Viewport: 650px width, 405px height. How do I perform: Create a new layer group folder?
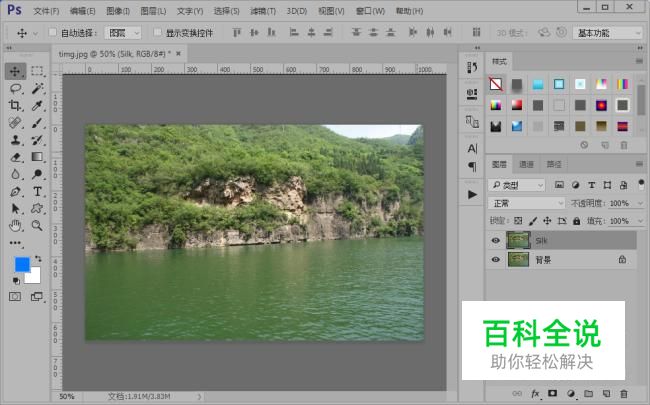(588, 393)
